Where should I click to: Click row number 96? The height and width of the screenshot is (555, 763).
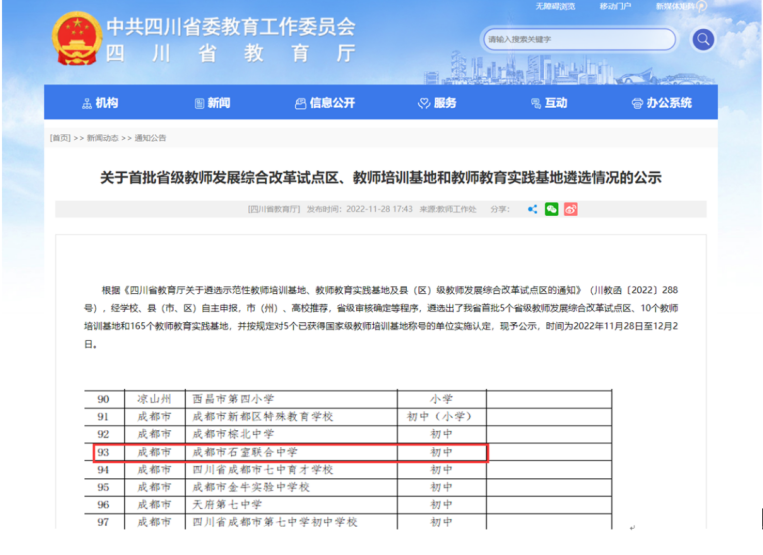pos(103,505)
